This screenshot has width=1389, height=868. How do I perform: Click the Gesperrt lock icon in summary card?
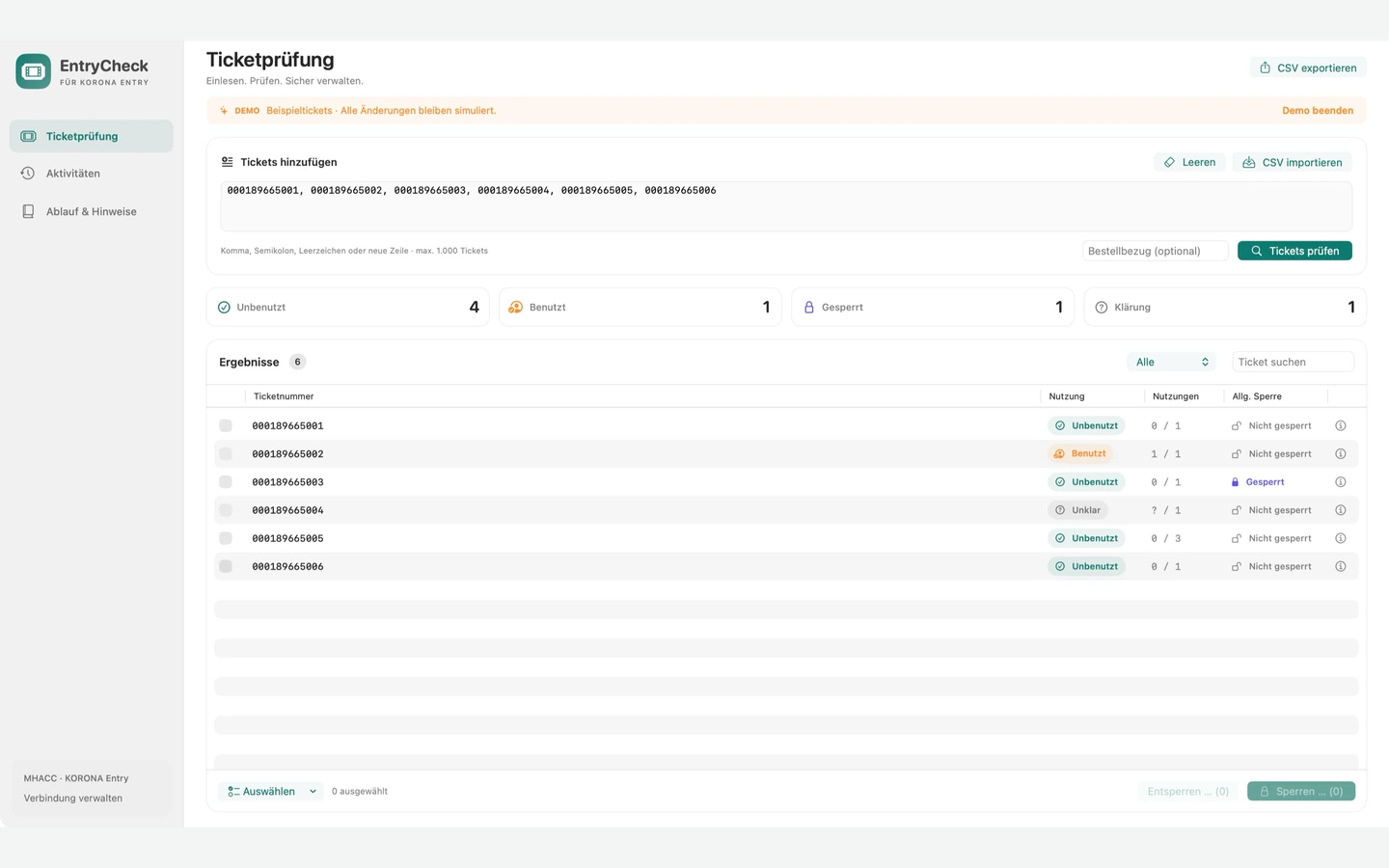pyautogui.click(x=809, y=308)
